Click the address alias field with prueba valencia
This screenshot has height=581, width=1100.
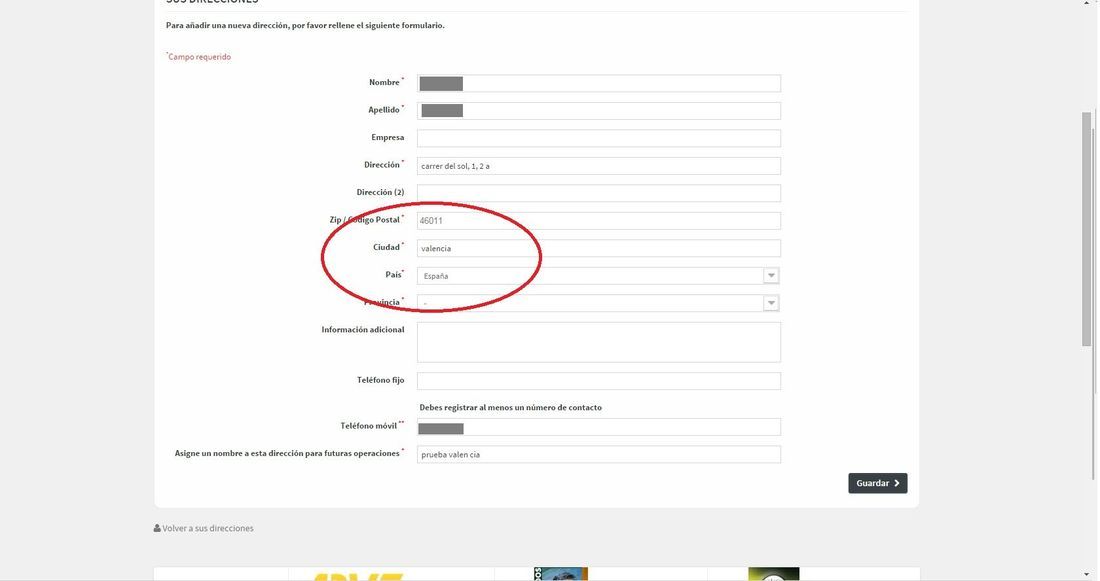click(x=598, y=455)
